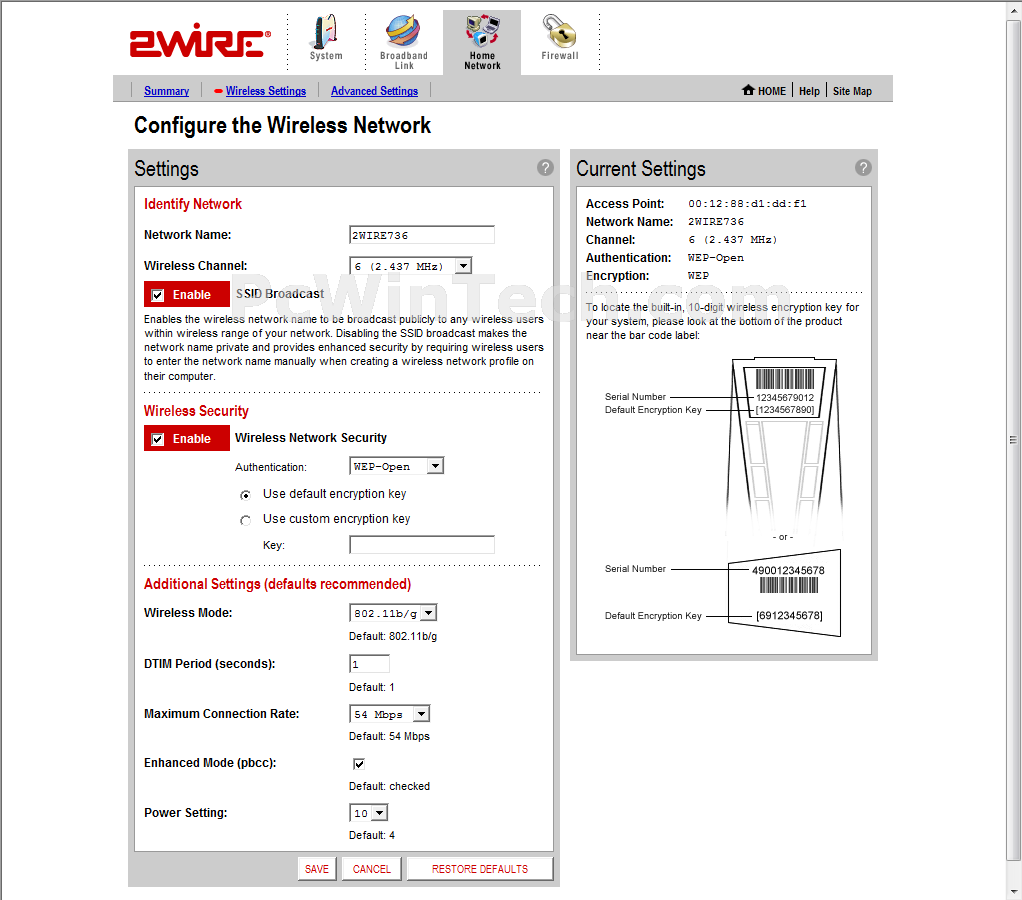Click the 'Configure the Wireless Network' heading
Viewport: 1022px width, 900px height.
pyautogui.click(x=282, y=125)
